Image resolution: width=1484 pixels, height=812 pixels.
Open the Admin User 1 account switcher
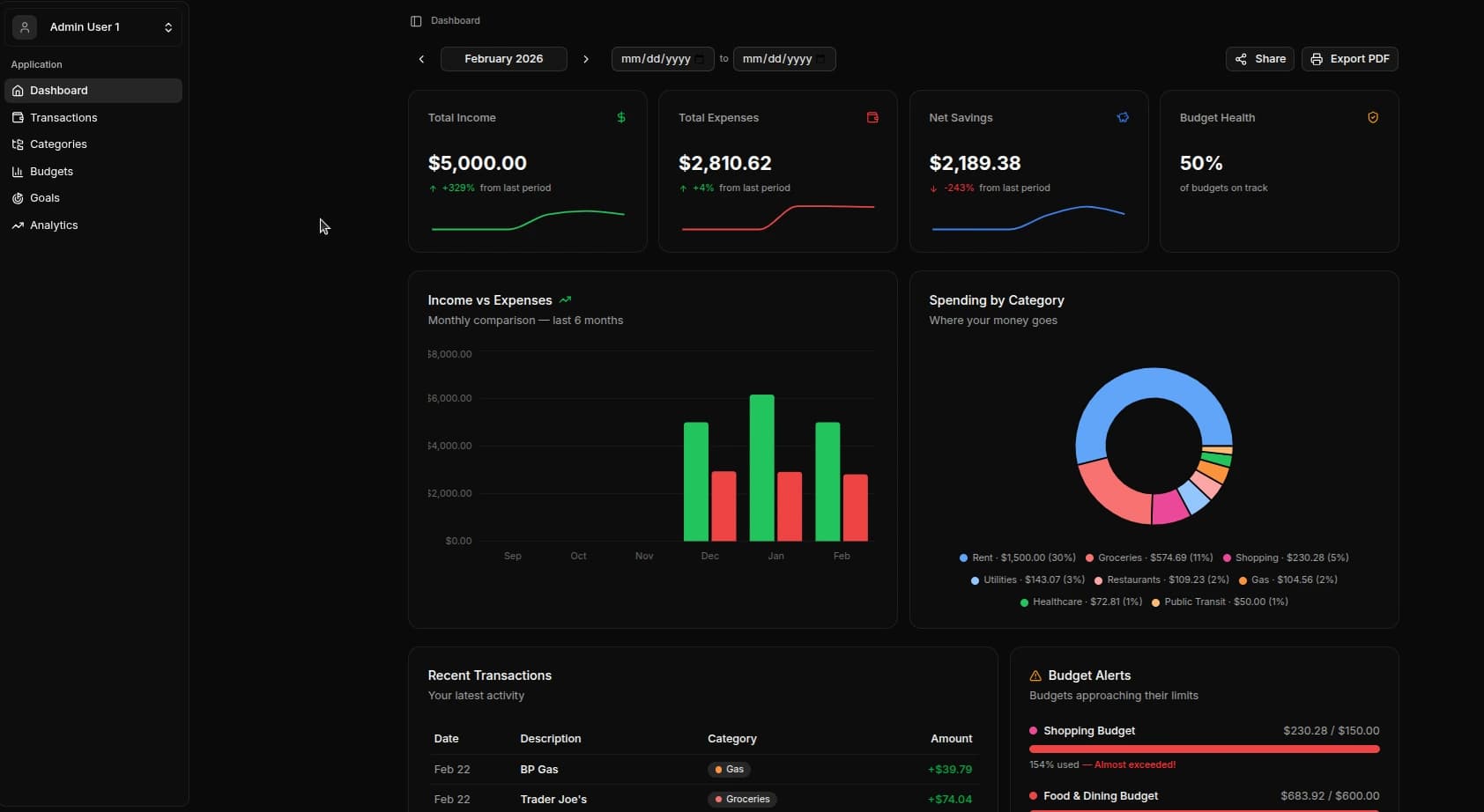point(93,26)
